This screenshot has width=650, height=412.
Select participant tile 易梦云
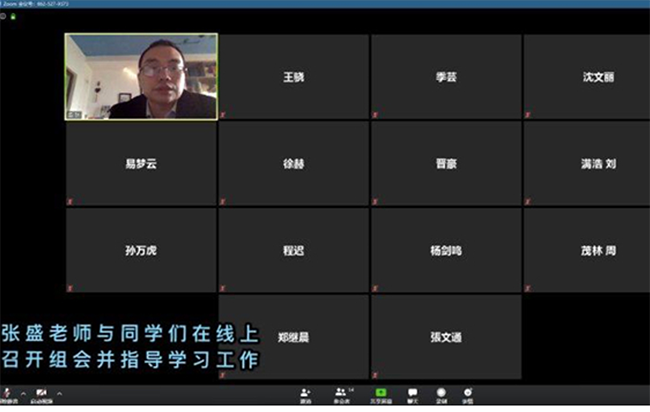click(x=141, y=164)
